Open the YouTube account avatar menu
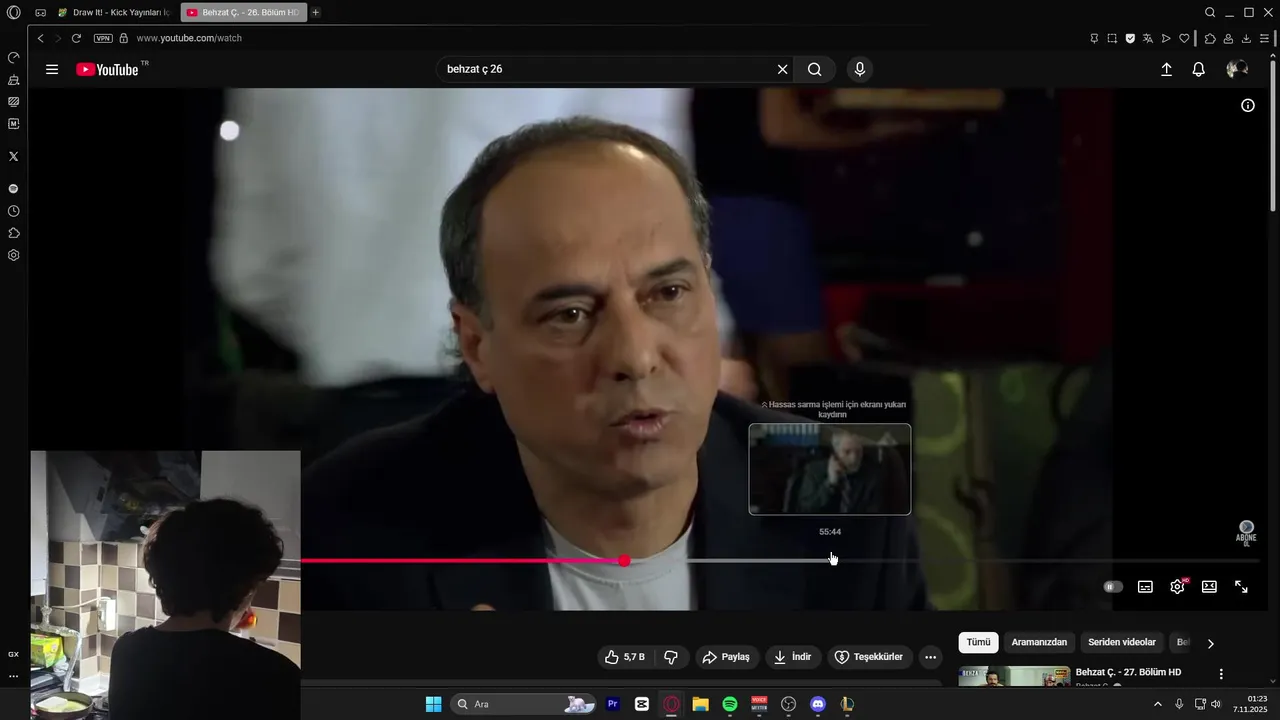The width and height of the screenshot is (1280, 720). (x=1237, y=69)
